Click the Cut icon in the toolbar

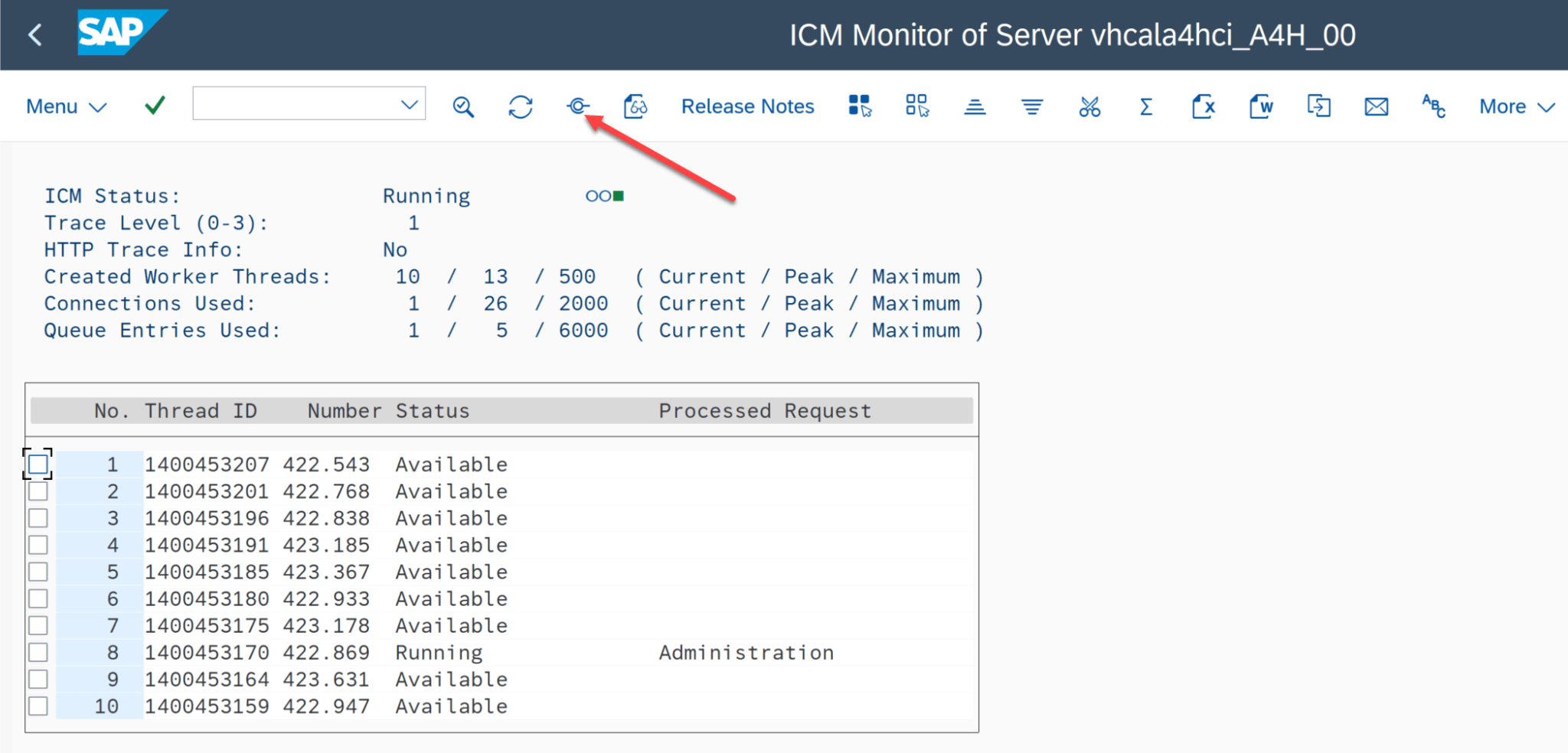pyautogui.click(x=1089, y=106)
